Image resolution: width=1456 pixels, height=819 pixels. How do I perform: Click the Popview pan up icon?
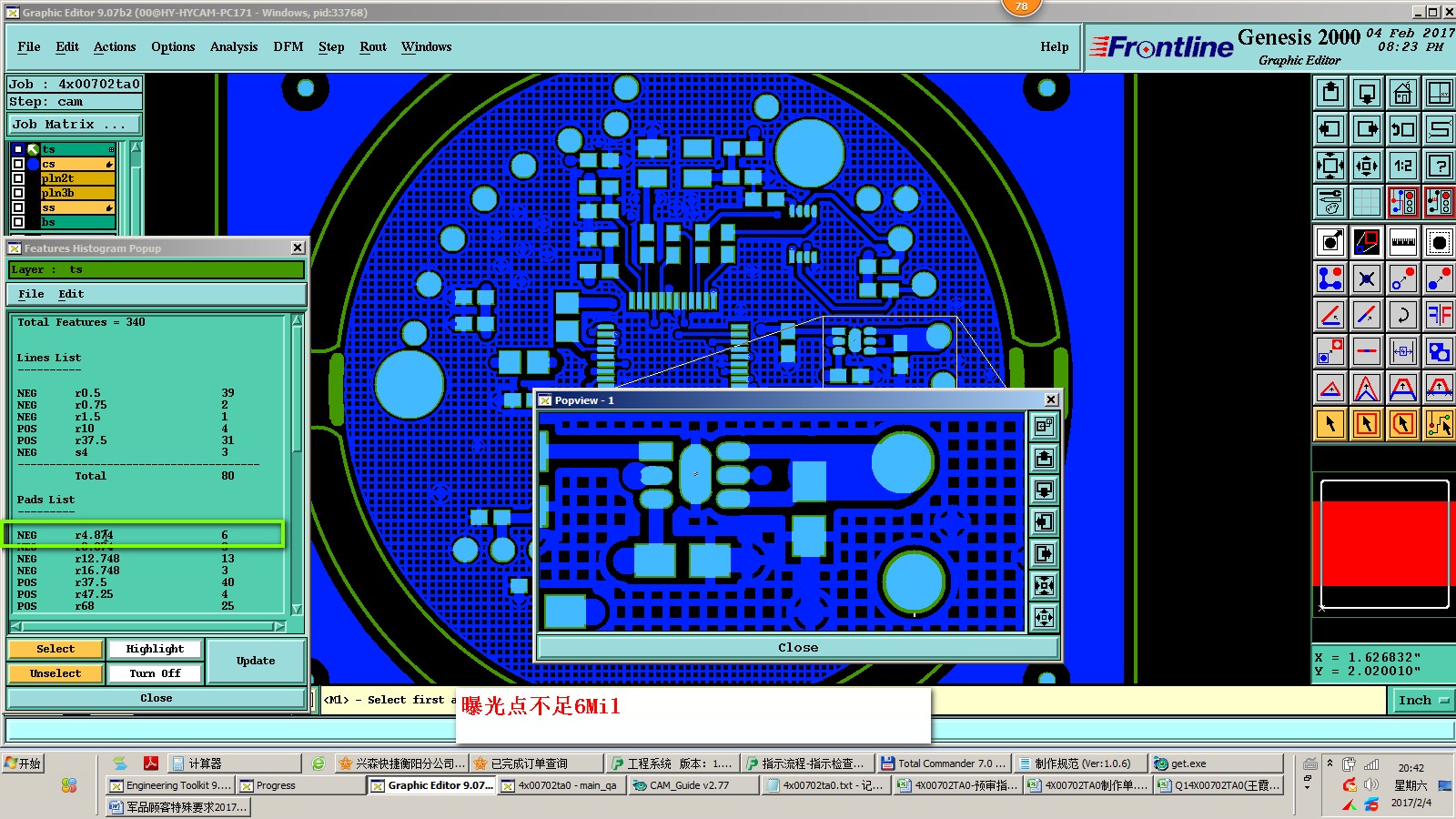(1044, 458)
